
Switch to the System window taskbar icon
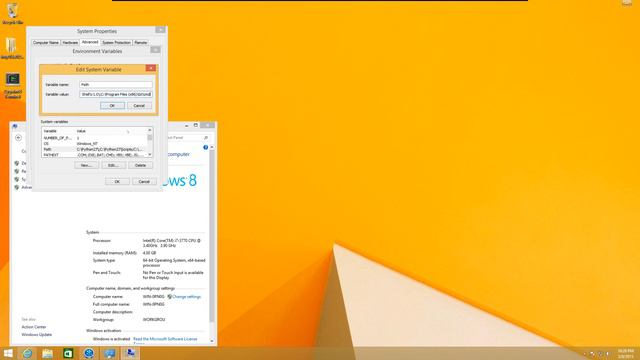[109, 353]
